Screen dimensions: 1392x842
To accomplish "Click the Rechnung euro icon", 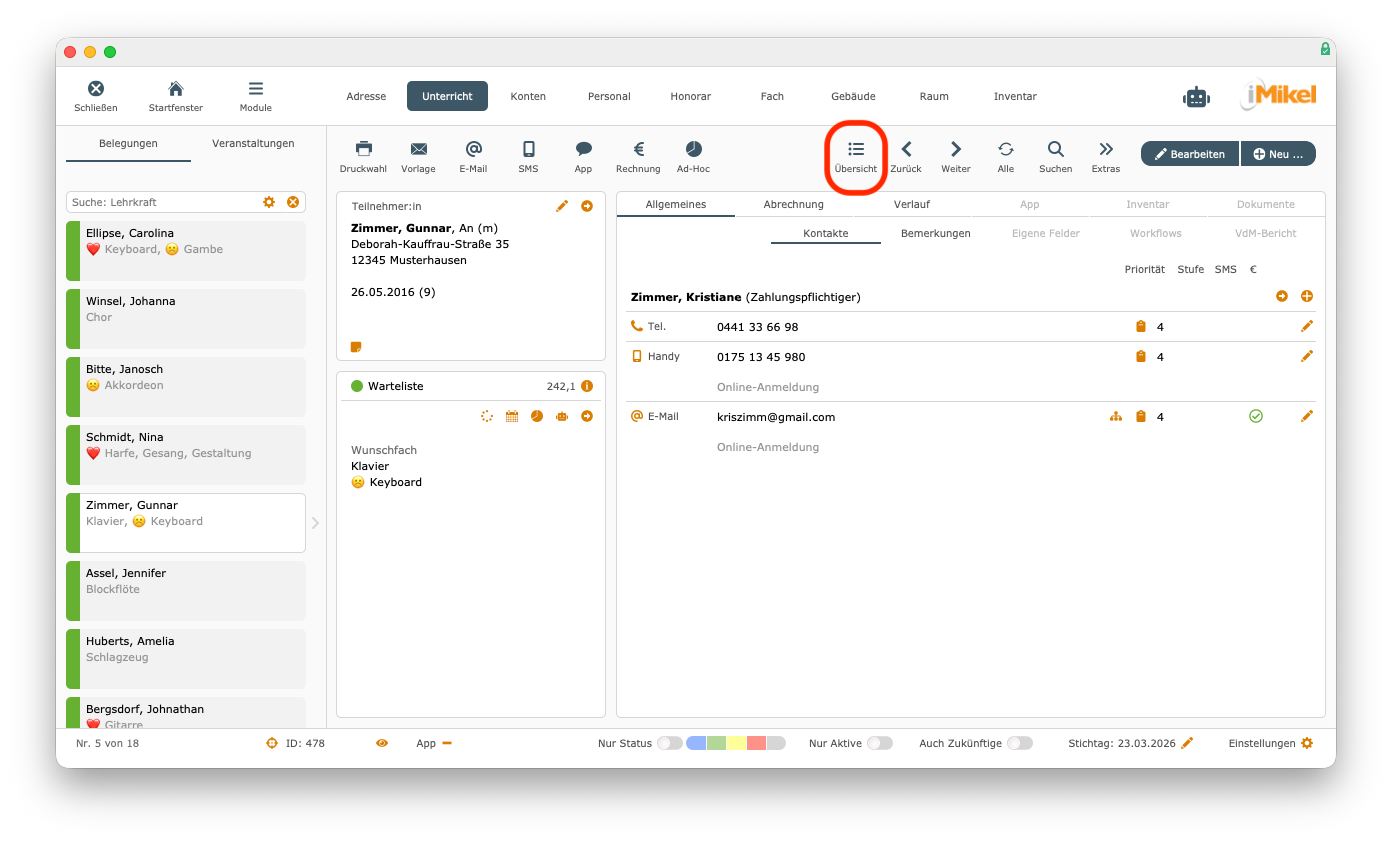I will [638, 156].
